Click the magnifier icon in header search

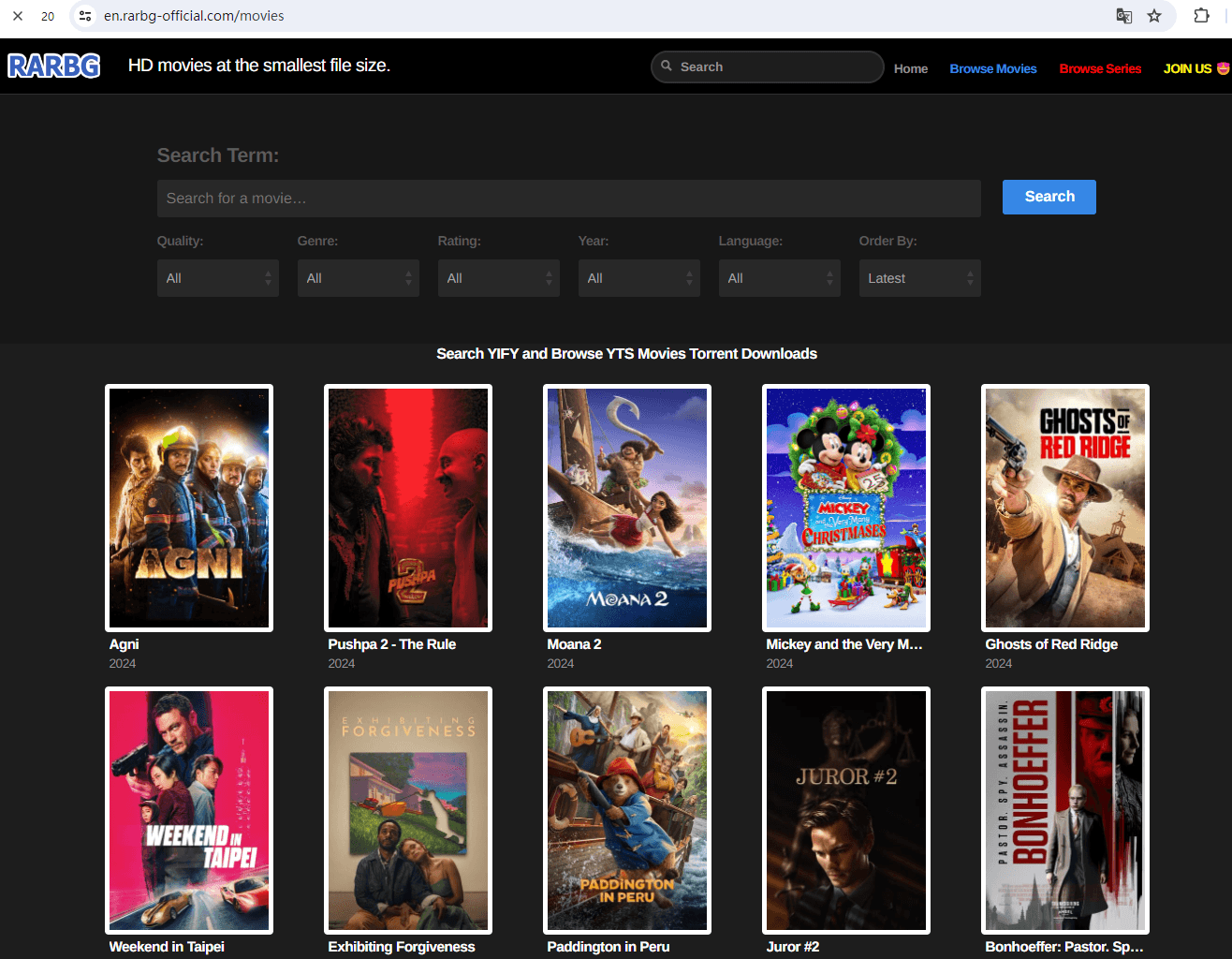667,66
